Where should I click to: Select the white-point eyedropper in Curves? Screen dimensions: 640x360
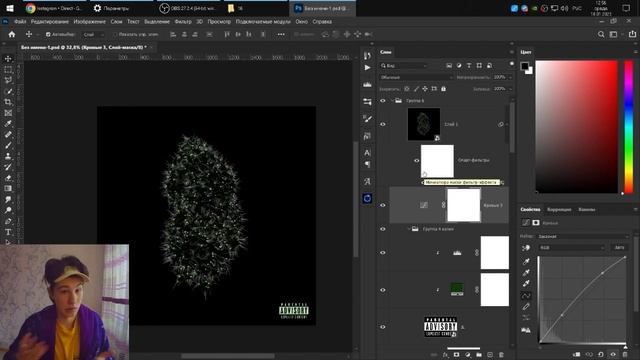tap(526, 283)
